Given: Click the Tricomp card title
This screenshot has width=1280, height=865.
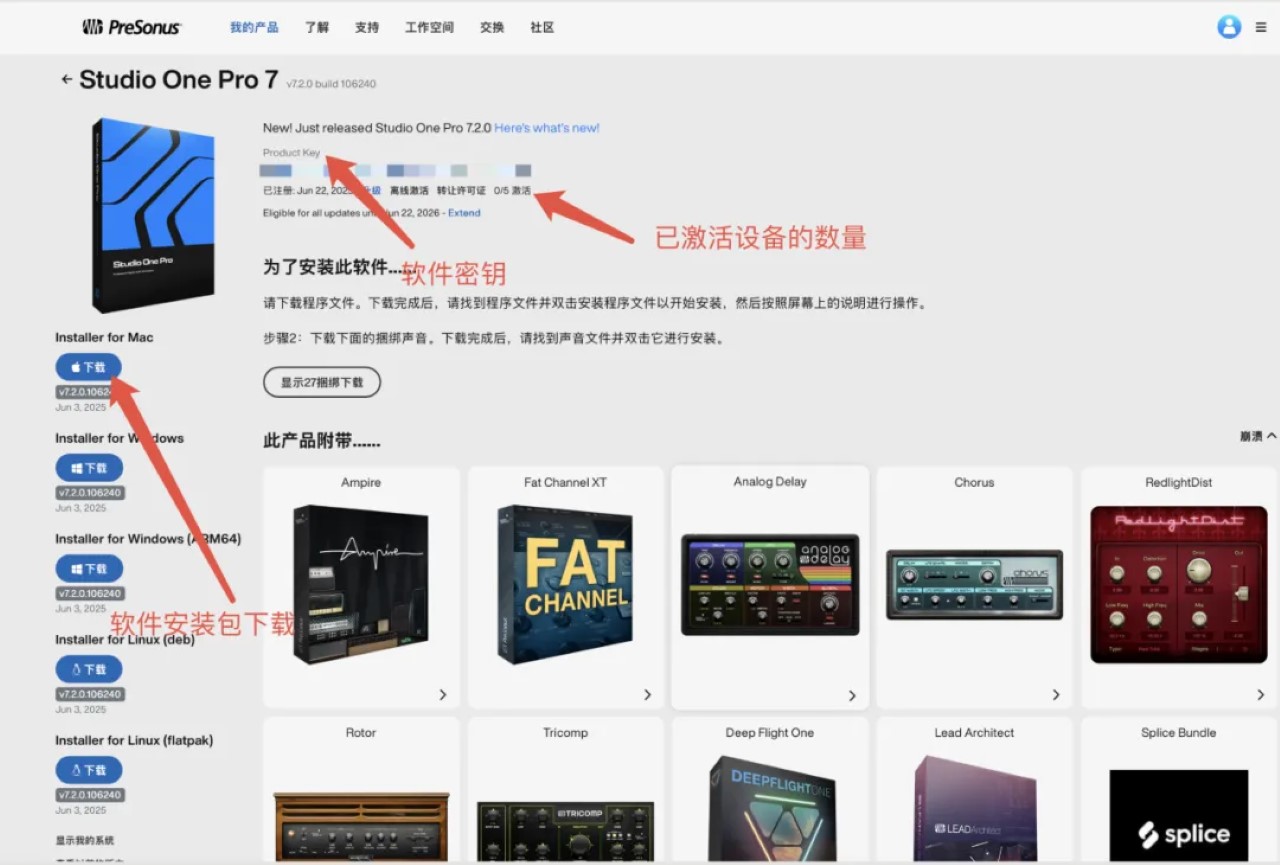Looking at the screenshot, I should click(565, 733).
